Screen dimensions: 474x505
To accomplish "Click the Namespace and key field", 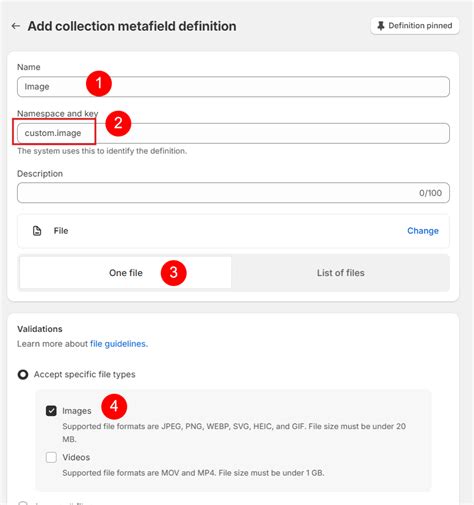I will [x=233, y=133].
